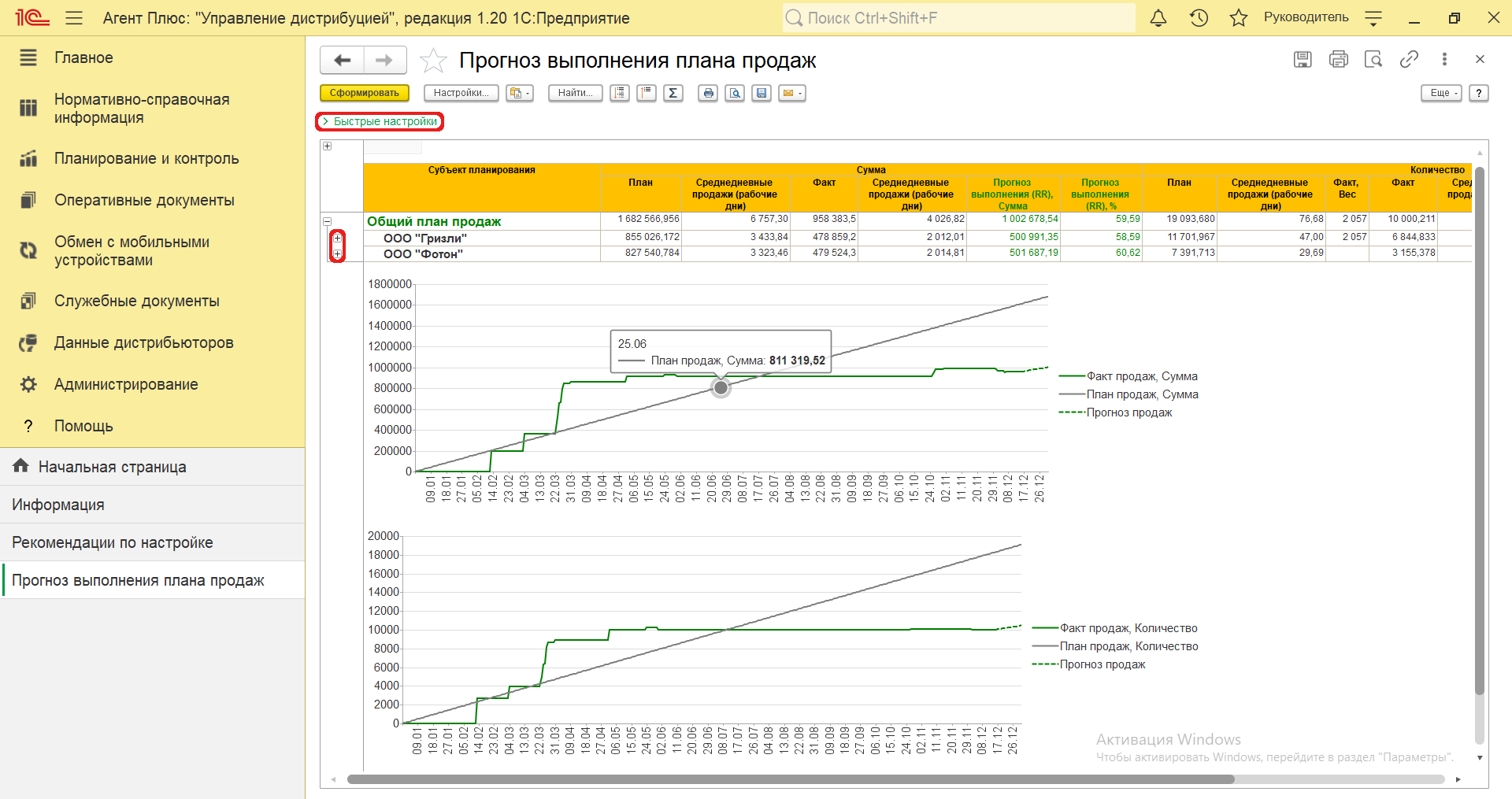Open help question mark button
Viewport: 1512px width, 799px height.
[1479, 93]
